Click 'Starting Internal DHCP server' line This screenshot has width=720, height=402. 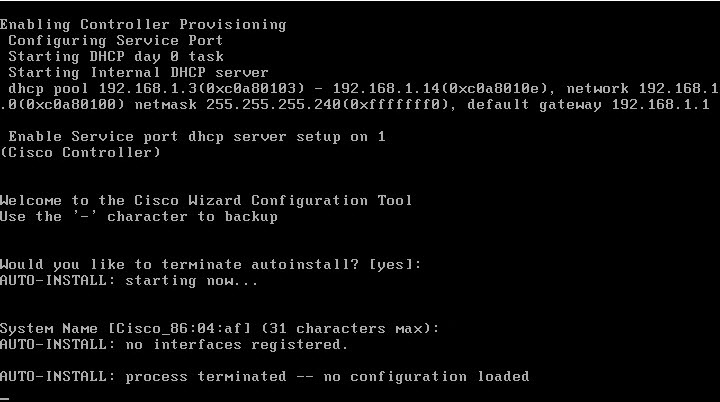point(138,73)
